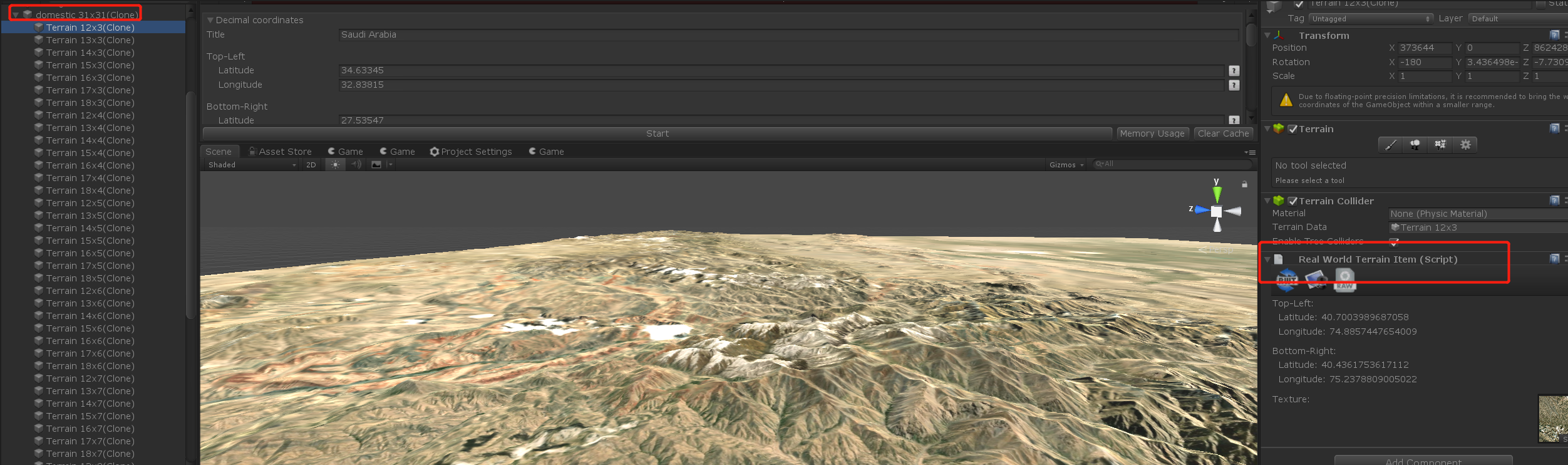The height and width of the screenshot is (465, 1568).
Task: Click the rebuild terrain item icon
Action: pyautogui.click(x=1287, y=280)
